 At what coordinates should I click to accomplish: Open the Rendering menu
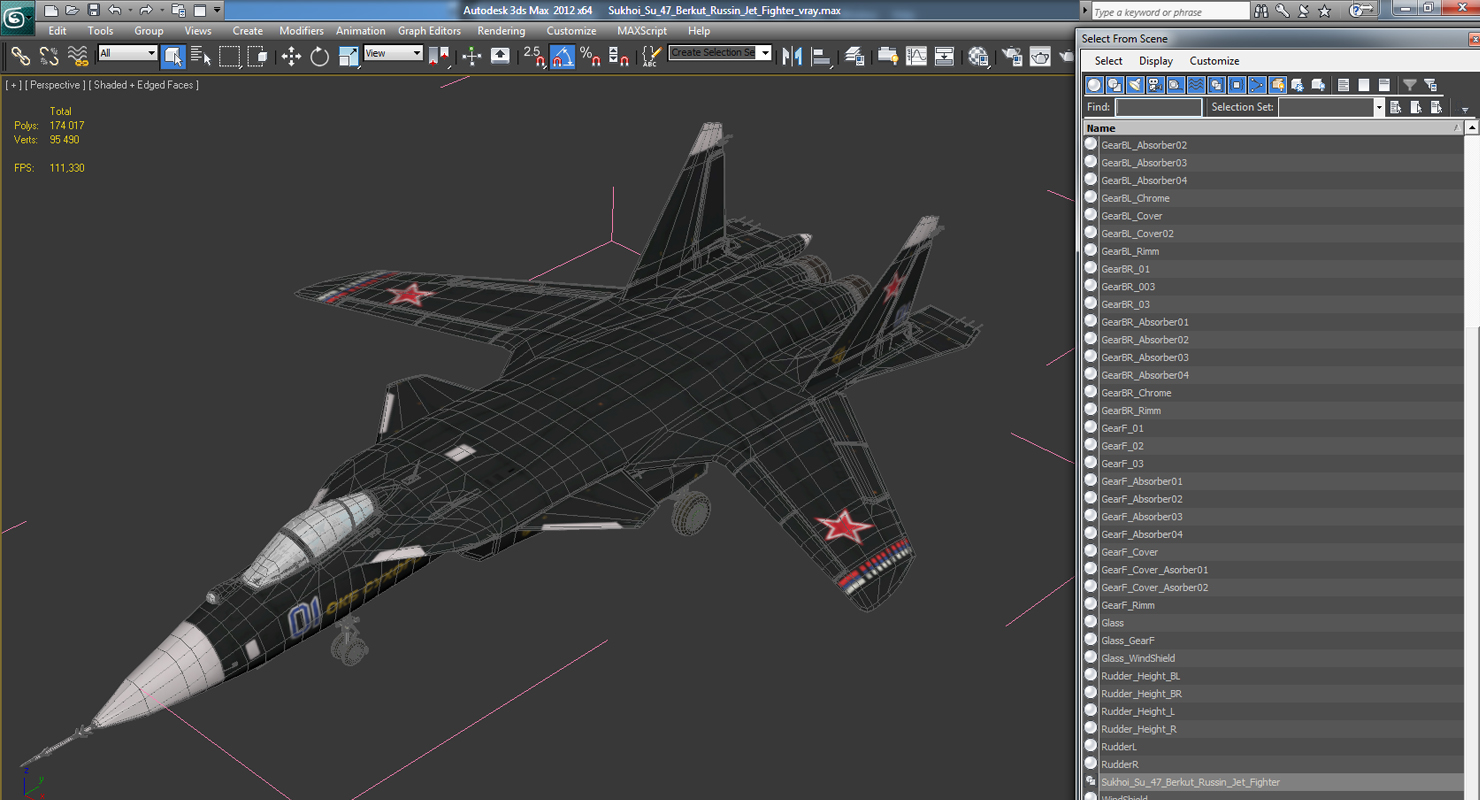coord(501,31)
